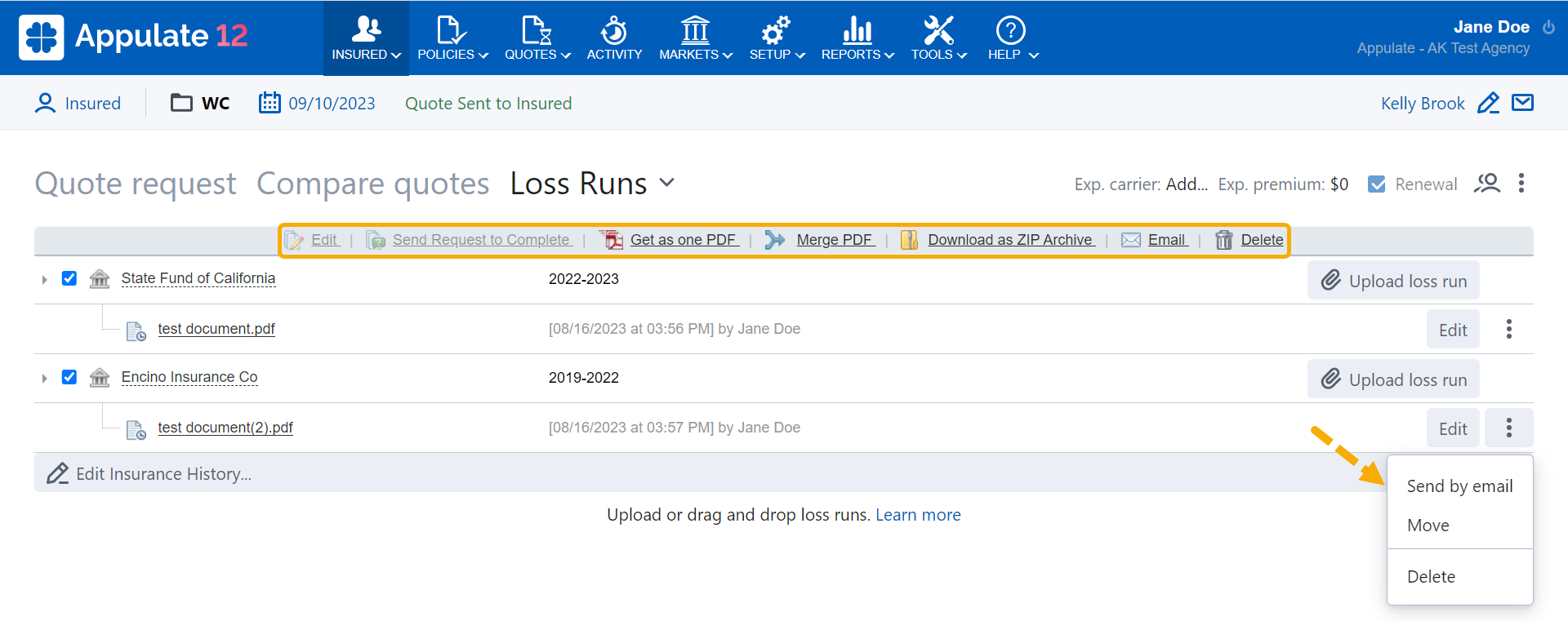Click the date 09/10/2023
Viewport: 1568px width, 621px height.
pos(332,104)
